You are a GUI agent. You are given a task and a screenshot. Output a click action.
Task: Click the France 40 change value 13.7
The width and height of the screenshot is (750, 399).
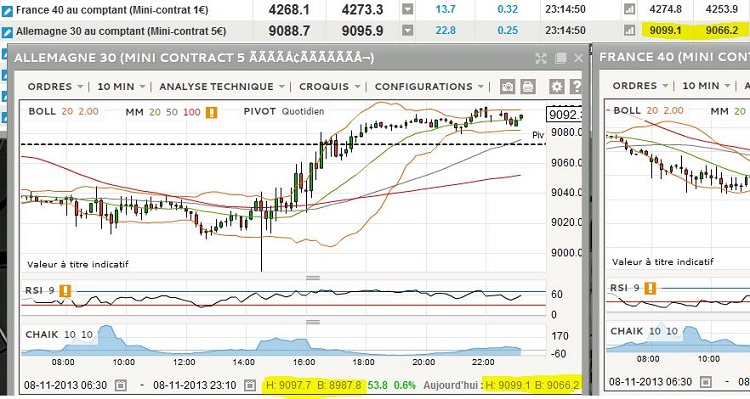click(x=445, y=9)
